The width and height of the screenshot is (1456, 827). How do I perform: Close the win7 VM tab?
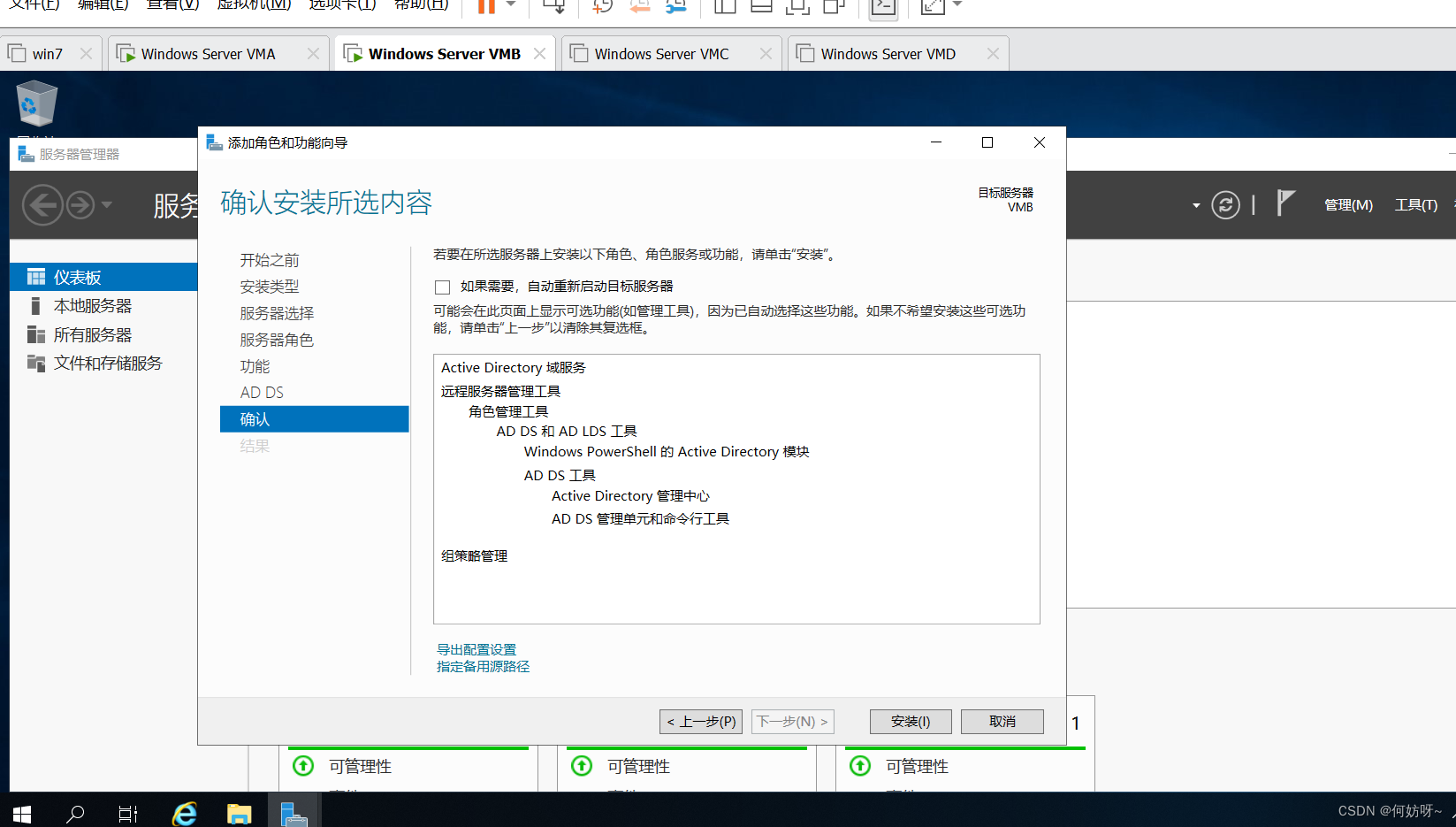86,54
